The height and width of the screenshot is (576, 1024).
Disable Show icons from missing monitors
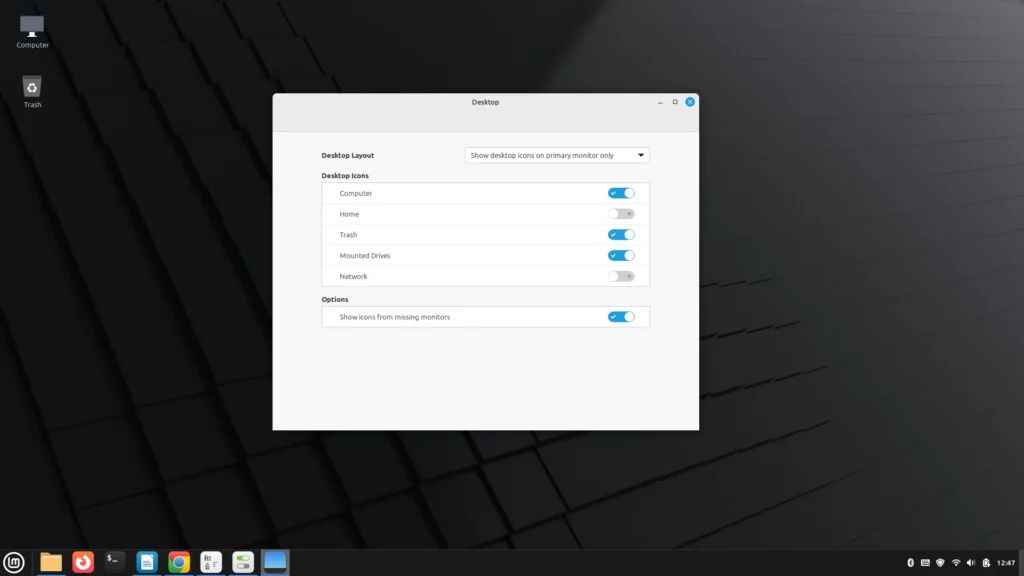click(621, 316)
